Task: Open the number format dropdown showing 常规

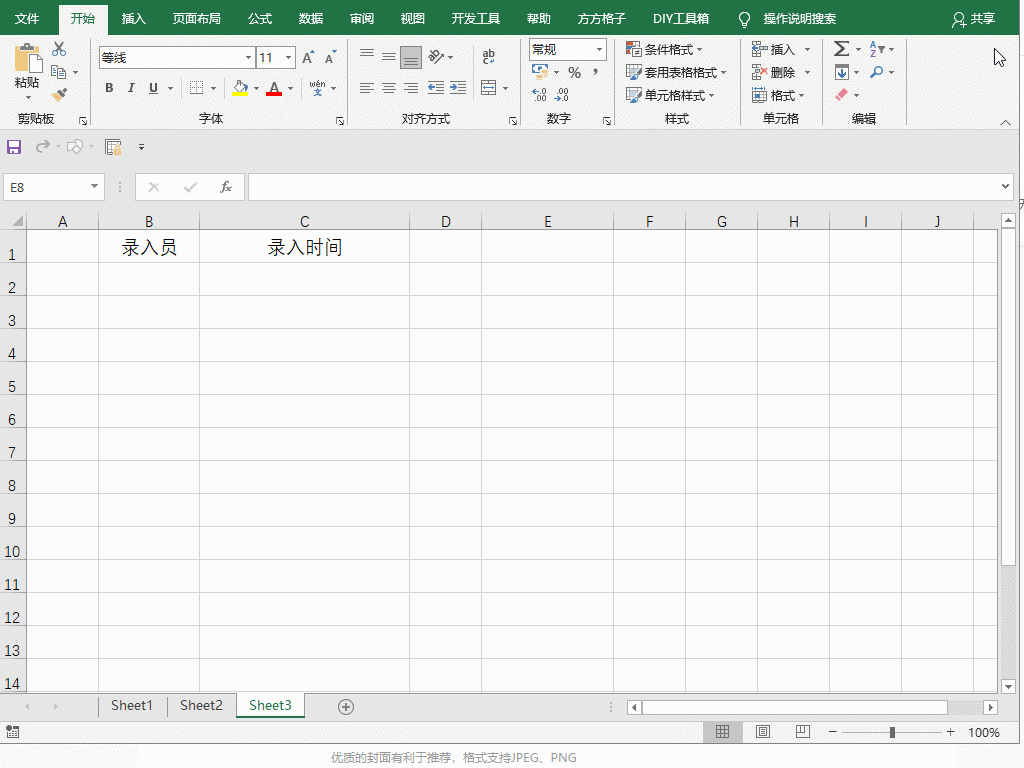Action: tap(599, 49)
